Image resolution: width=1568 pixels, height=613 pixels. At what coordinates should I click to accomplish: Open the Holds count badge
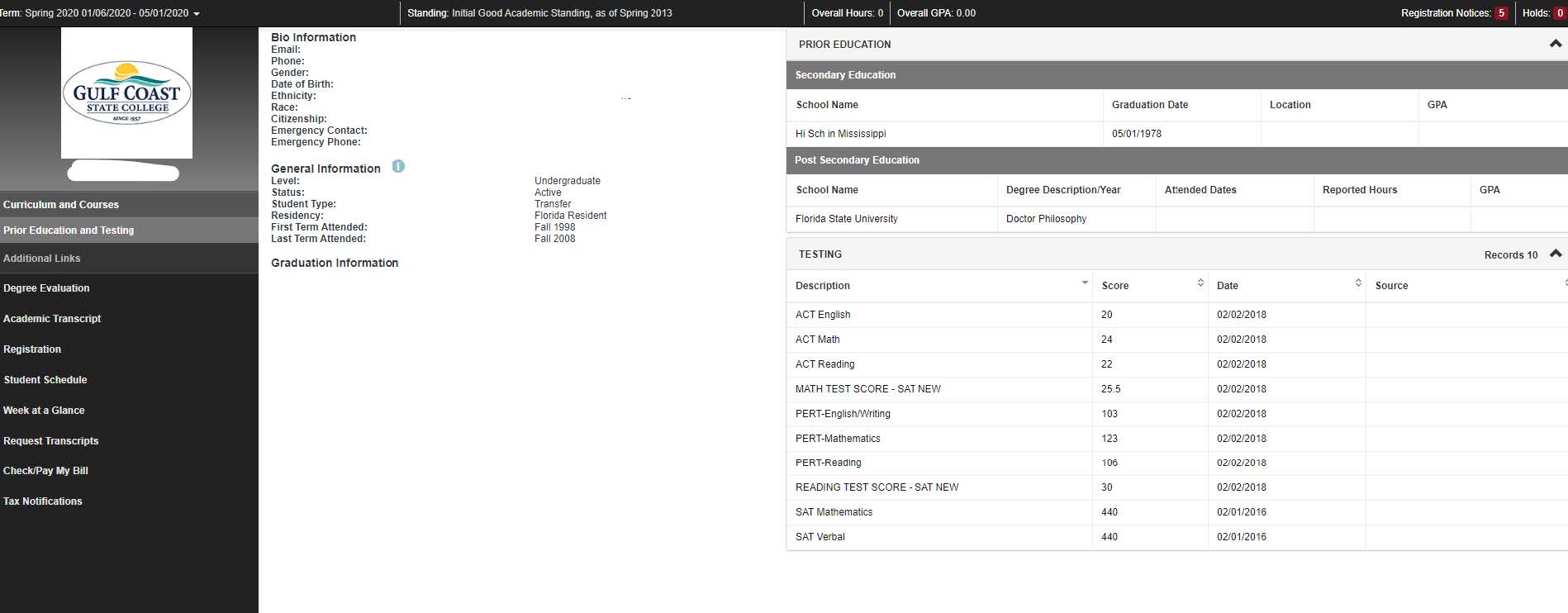coord(1560,13)
